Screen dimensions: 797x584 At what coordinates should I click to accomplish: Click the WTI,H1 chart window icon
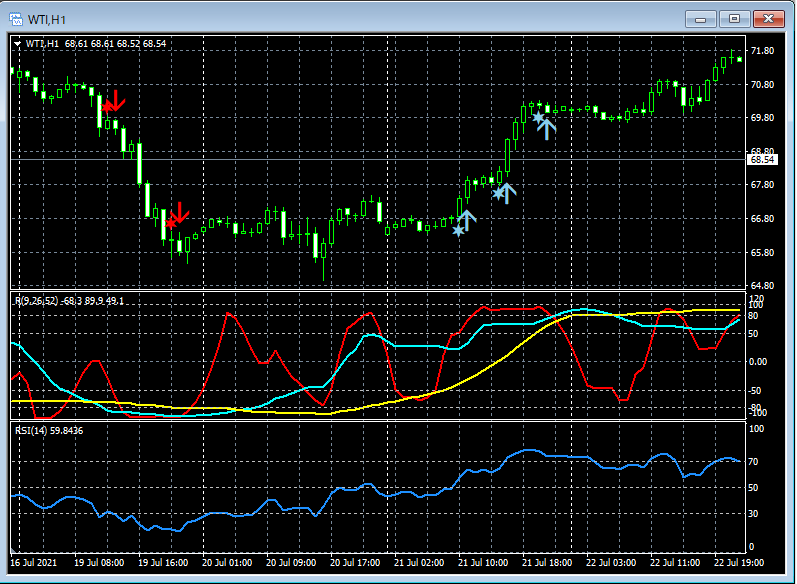(x=17, y=18)
